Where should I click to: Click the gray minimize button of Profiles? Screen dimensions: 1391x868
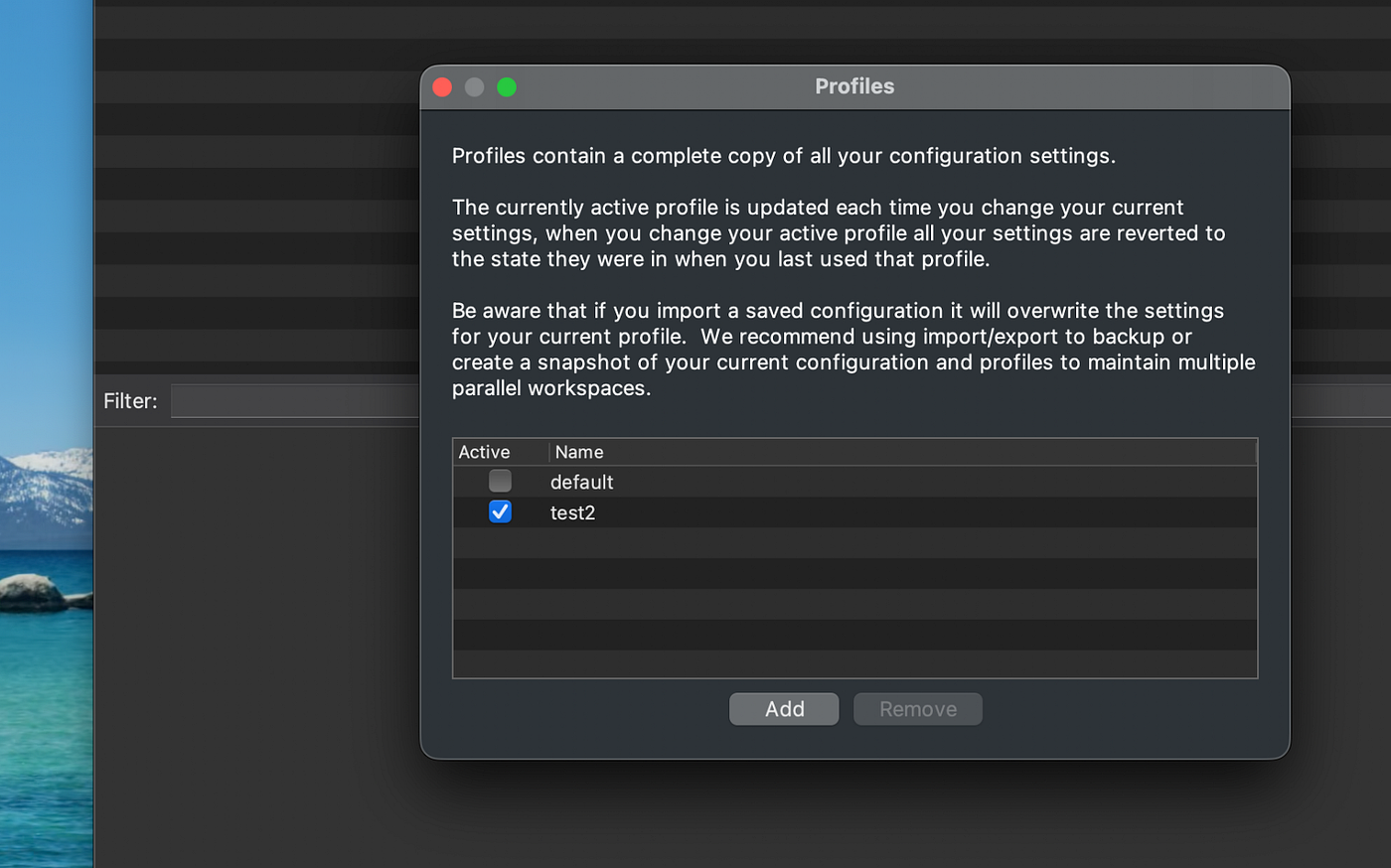475,87
